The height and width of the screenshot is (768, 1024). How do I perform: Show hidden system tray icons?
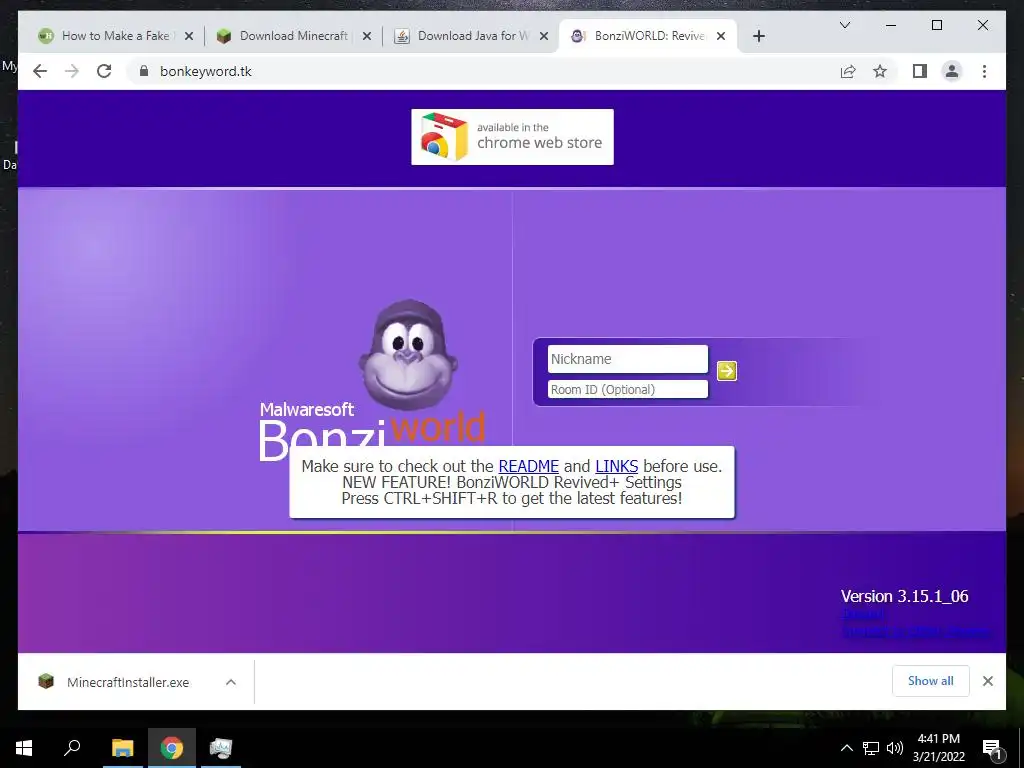(x=846, y=748)
